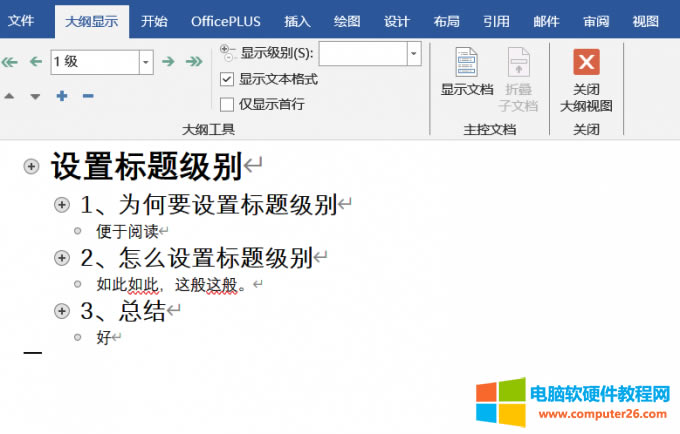Screen dimensions: 680x434
Task: Click the Promote single left arrow
Action: [34, 62]
